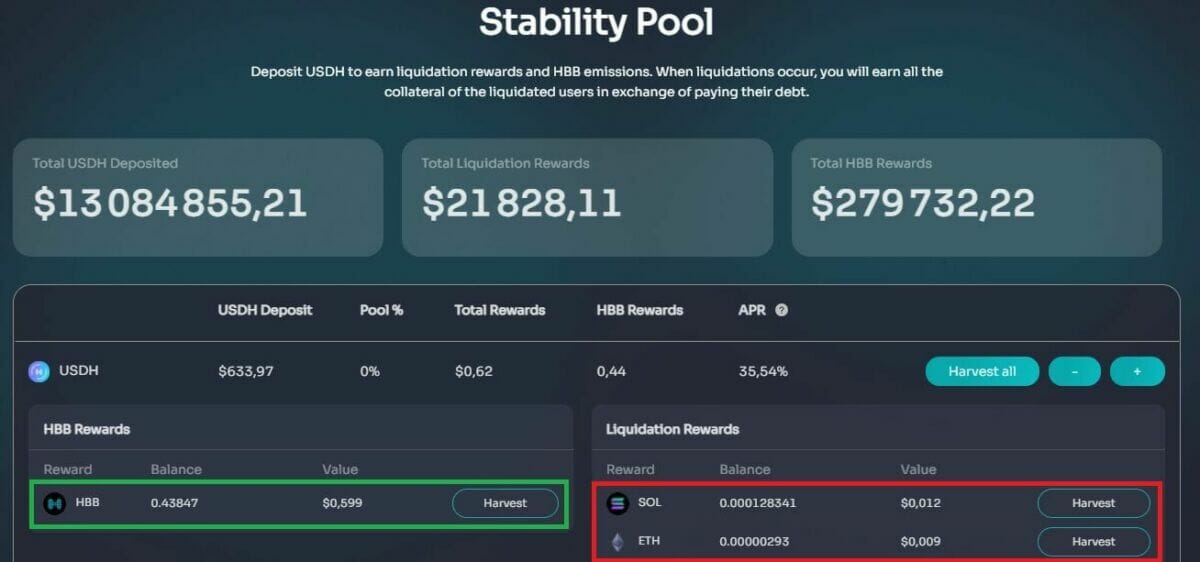Screen dimensions: 1200x562
Task: Click the Pool % column header
Action: point(381,310)
